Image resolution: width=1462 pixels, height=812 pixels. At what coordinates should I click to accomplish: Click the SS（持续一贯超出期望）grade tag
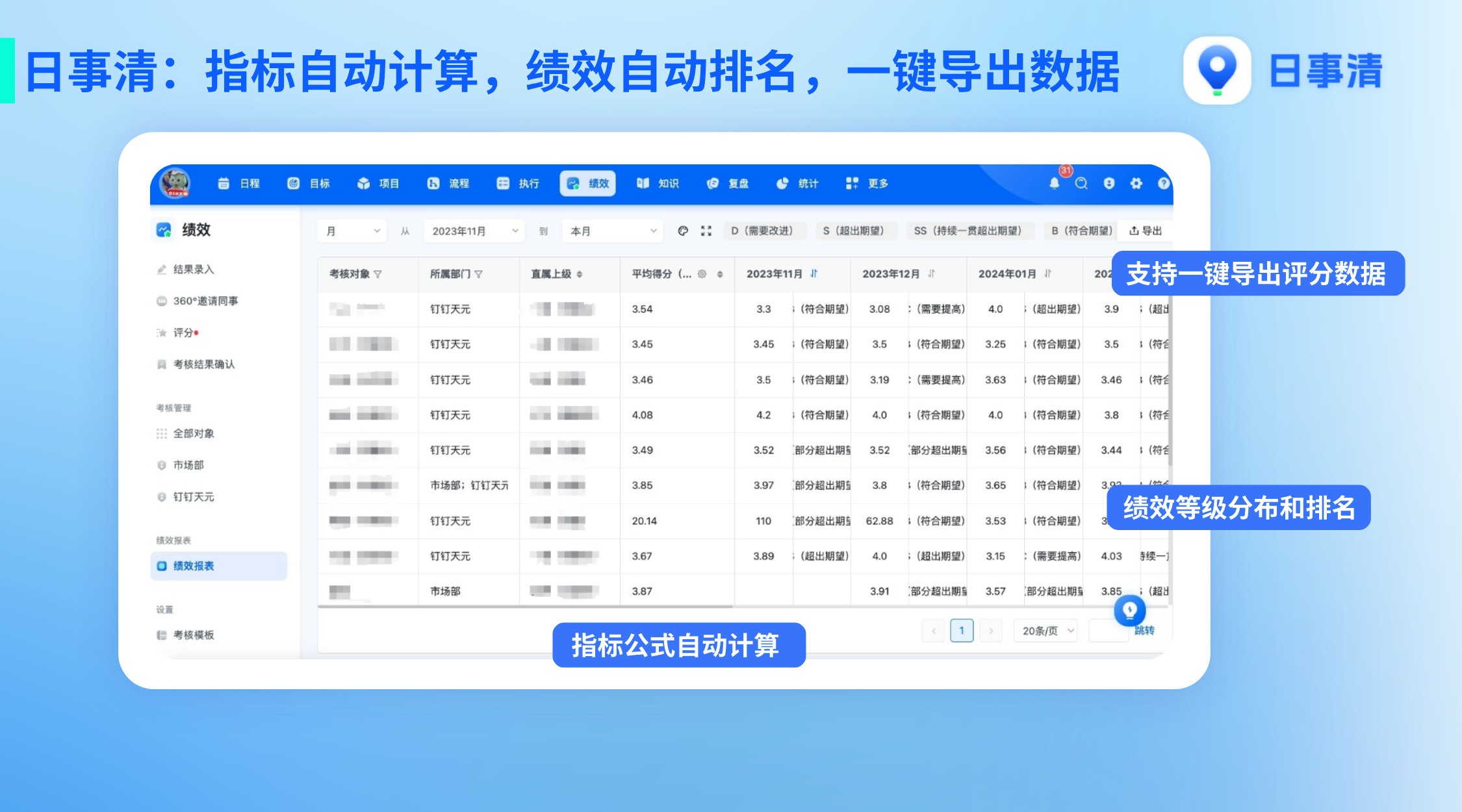coord(970,231)
